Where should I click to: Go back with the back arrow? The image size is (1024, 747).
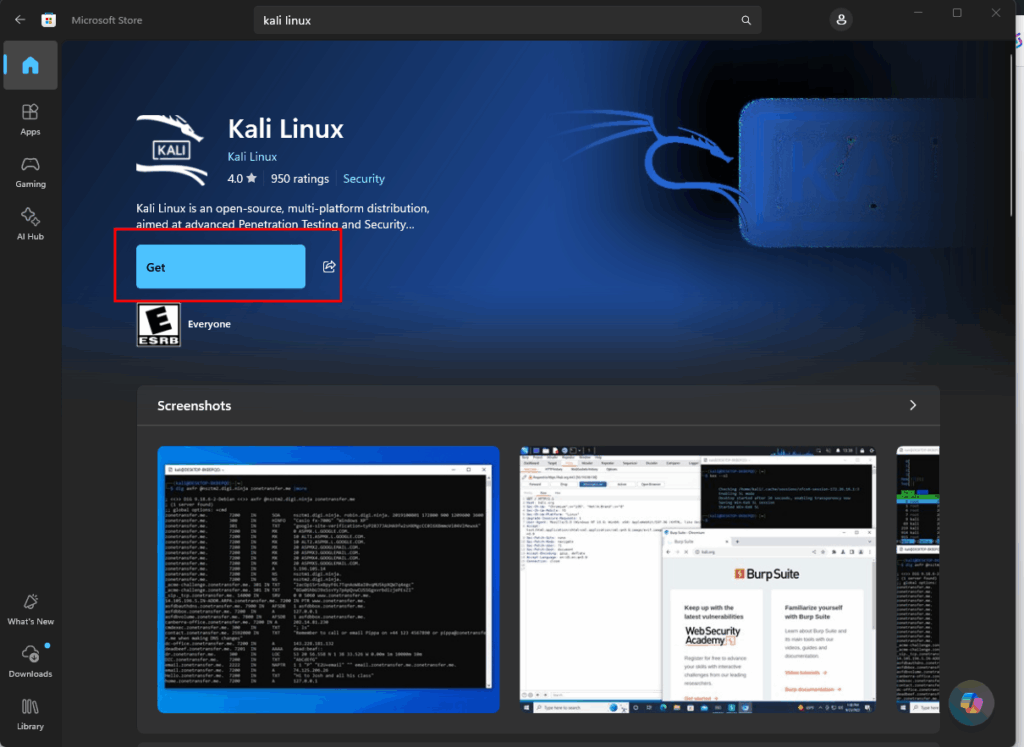click(20, 20)
